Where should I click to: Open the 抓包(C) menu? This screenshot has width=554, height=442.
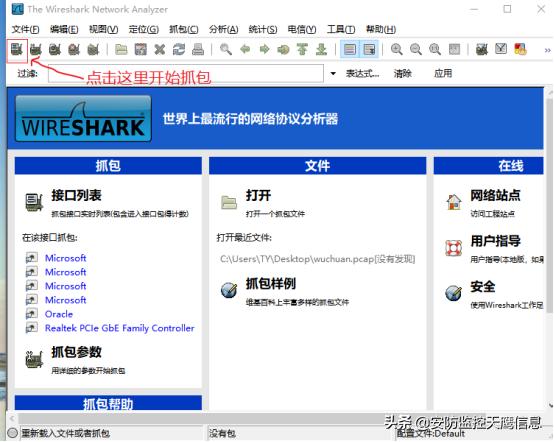tap(184, 29)
